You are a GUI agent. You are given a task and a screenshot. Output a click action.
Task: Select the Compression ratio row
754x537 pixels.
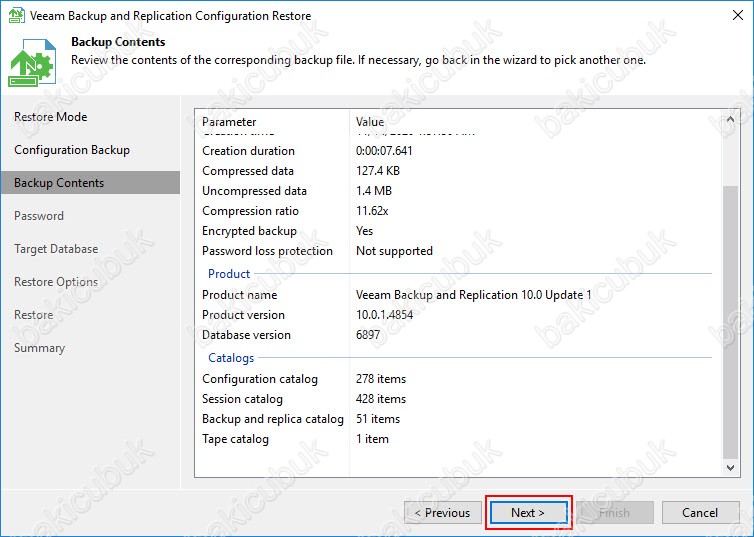(457, 211)
